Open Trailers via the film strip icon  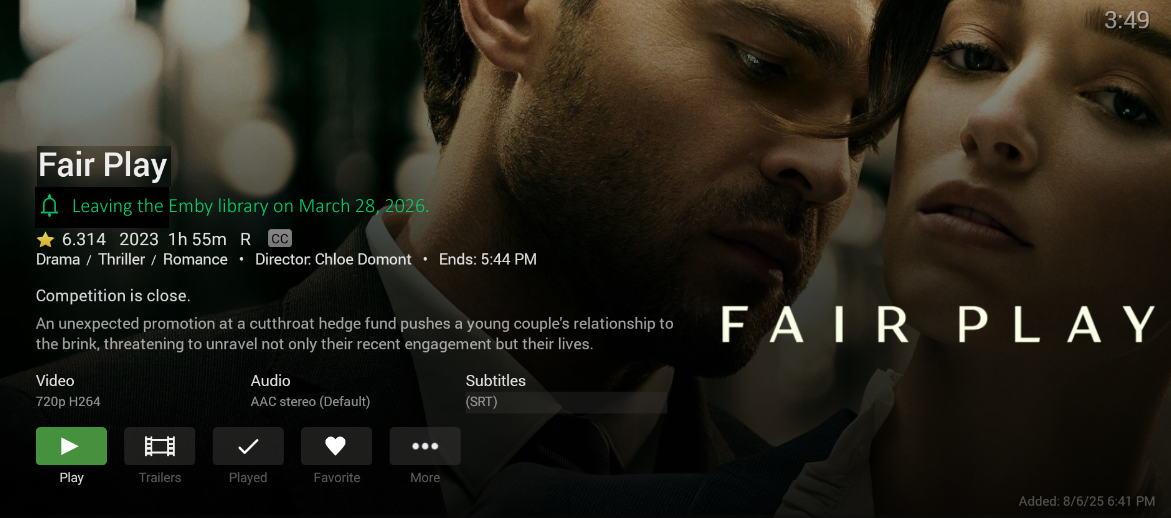tap(159, 446)
